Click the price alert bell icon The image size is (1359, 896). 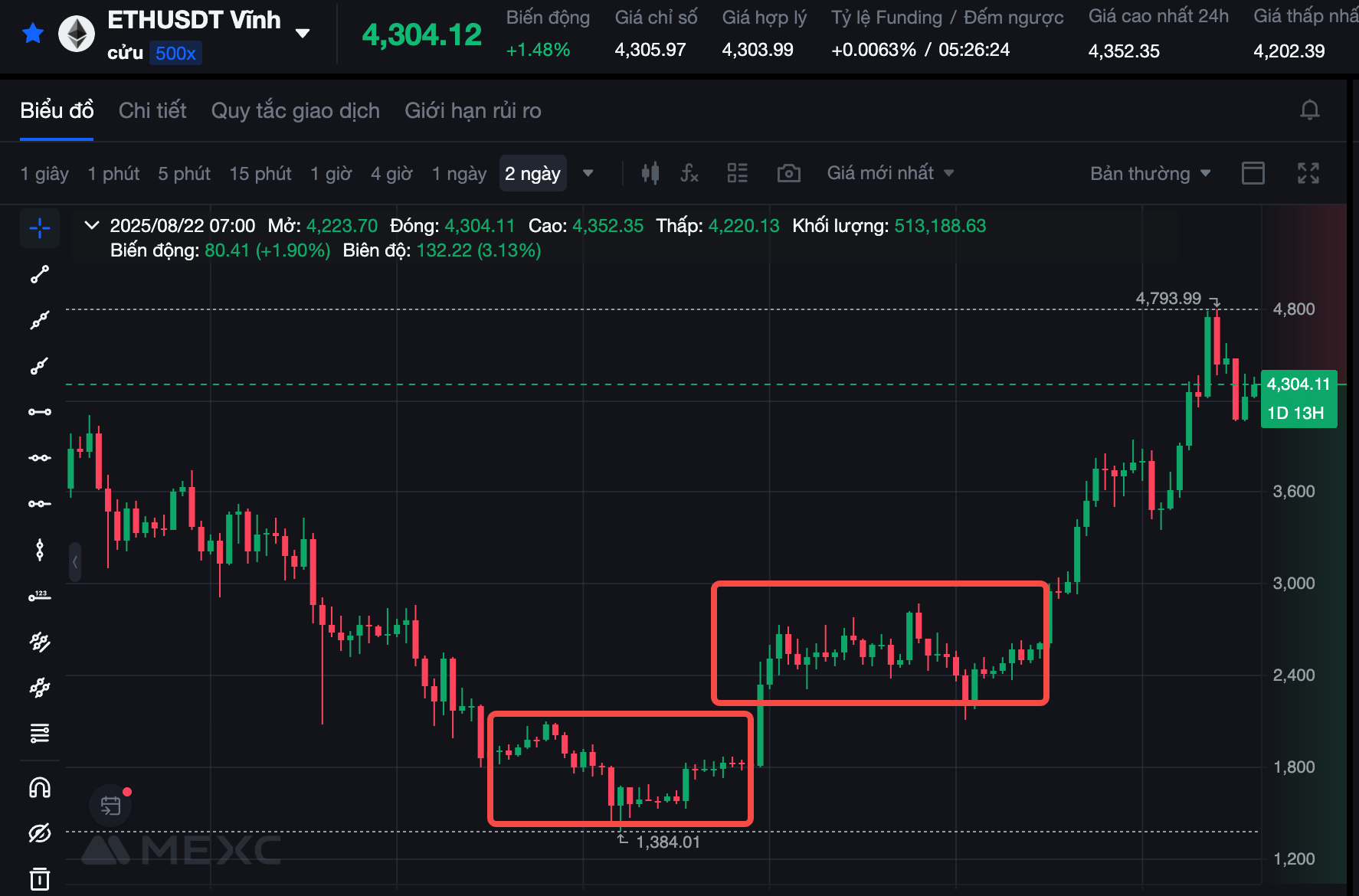[x=1310, y=110]
